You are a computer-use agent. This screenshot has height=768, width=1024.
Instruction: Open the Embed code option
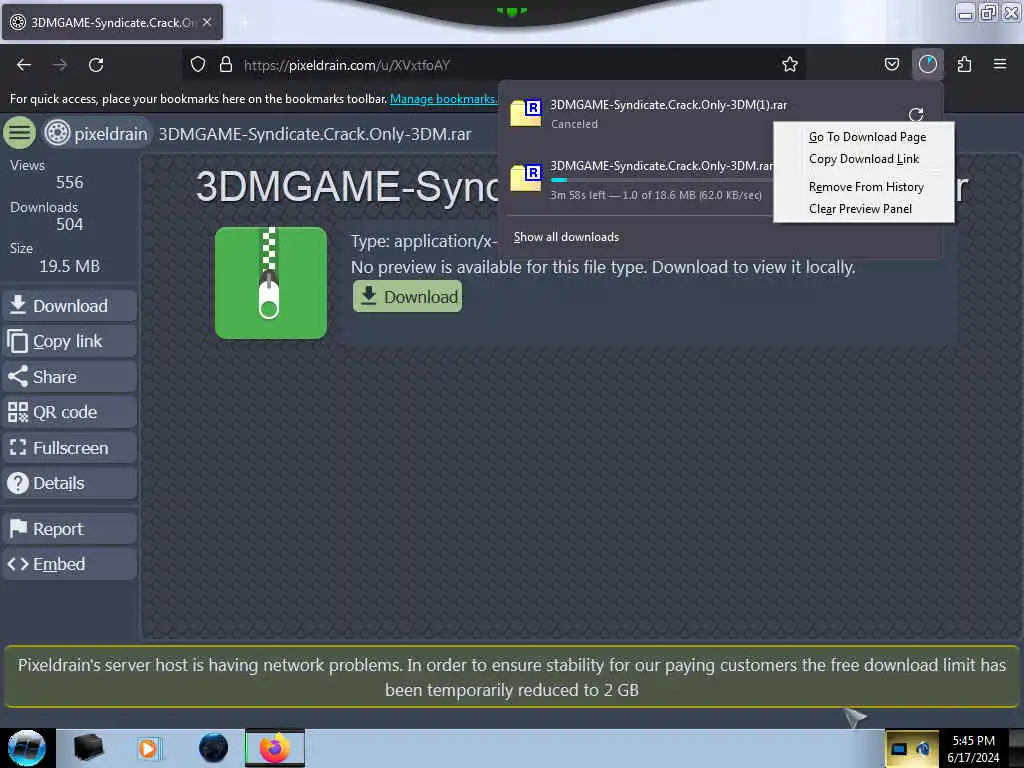pyautogui.click(x=70, y=564)
